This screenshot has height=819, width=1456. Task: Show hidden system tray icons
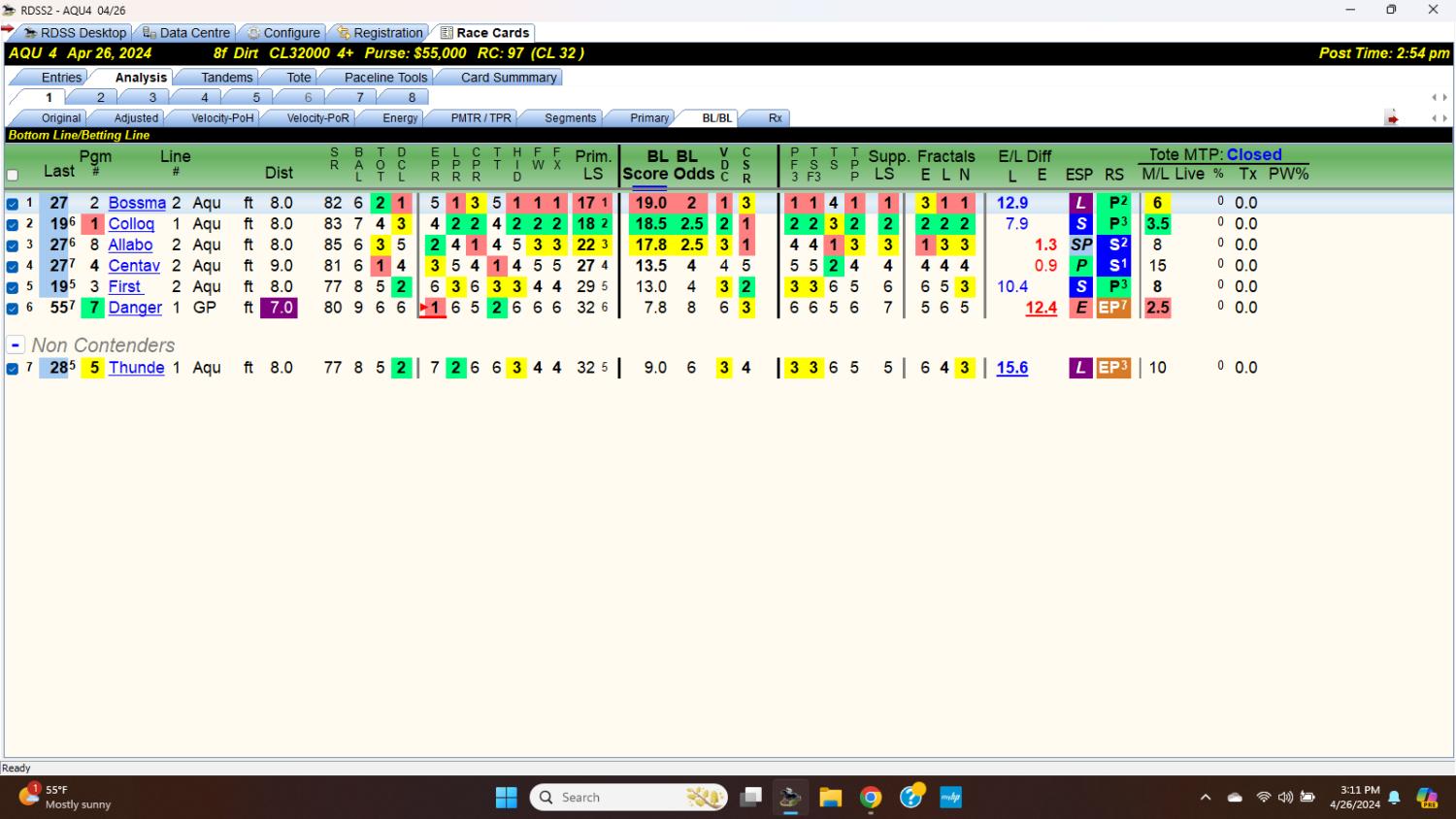tap(1206, 798)
